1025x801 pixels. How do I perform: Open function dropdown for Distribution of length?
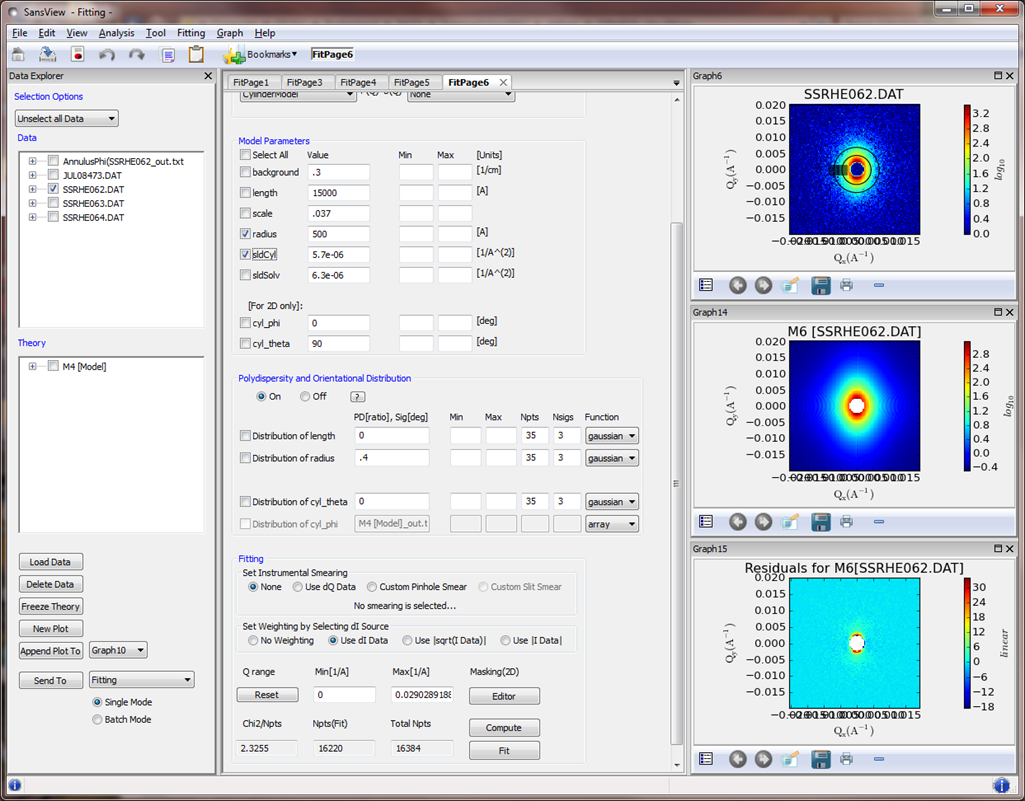tap(612, 436)
